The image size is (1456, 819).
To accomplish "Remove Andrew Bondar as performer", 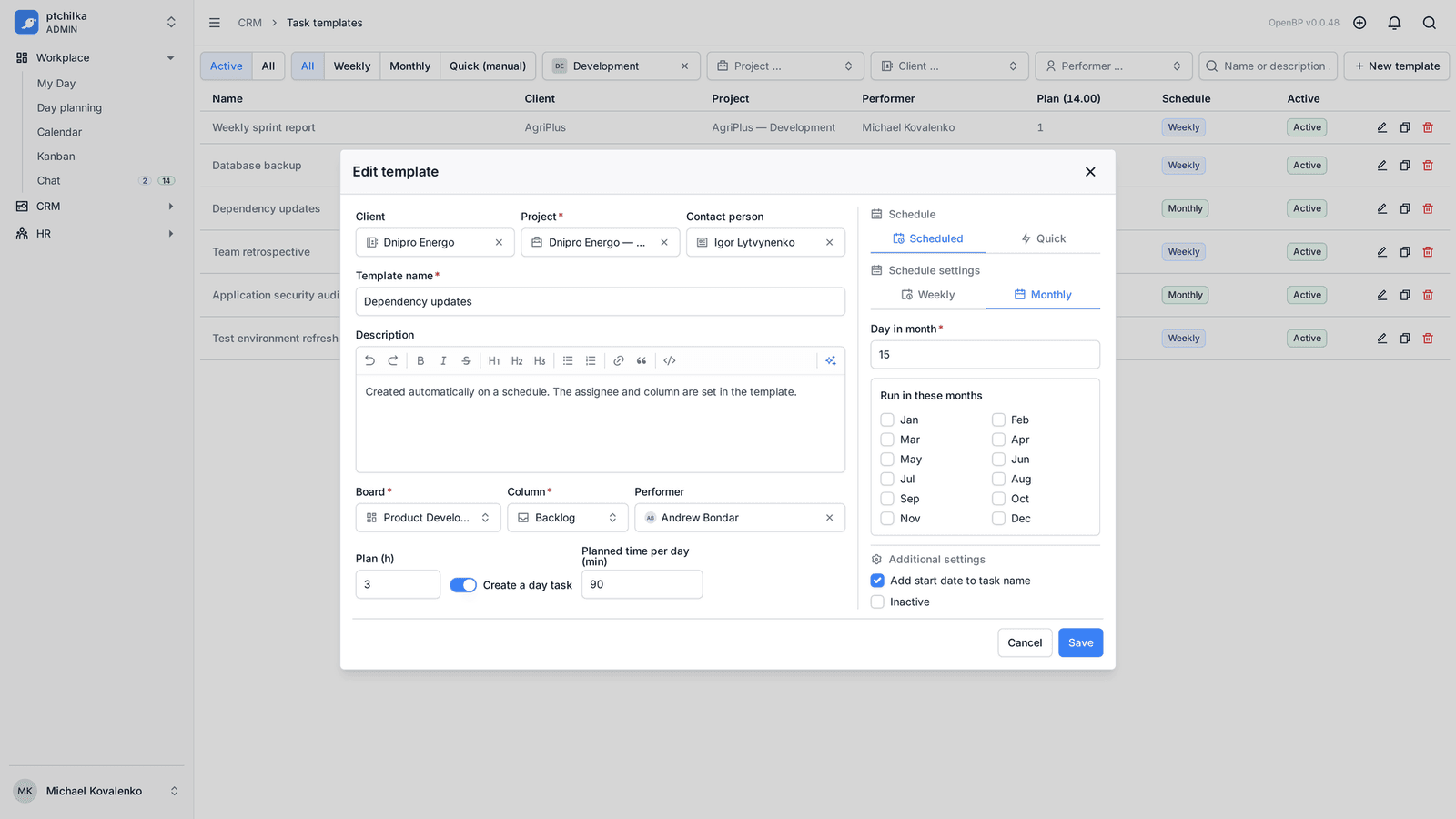I will click(x=829, y=518).
